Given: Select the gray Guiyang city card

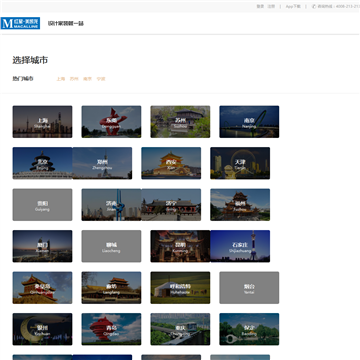Looking at the screenshot, I should 42,205.
